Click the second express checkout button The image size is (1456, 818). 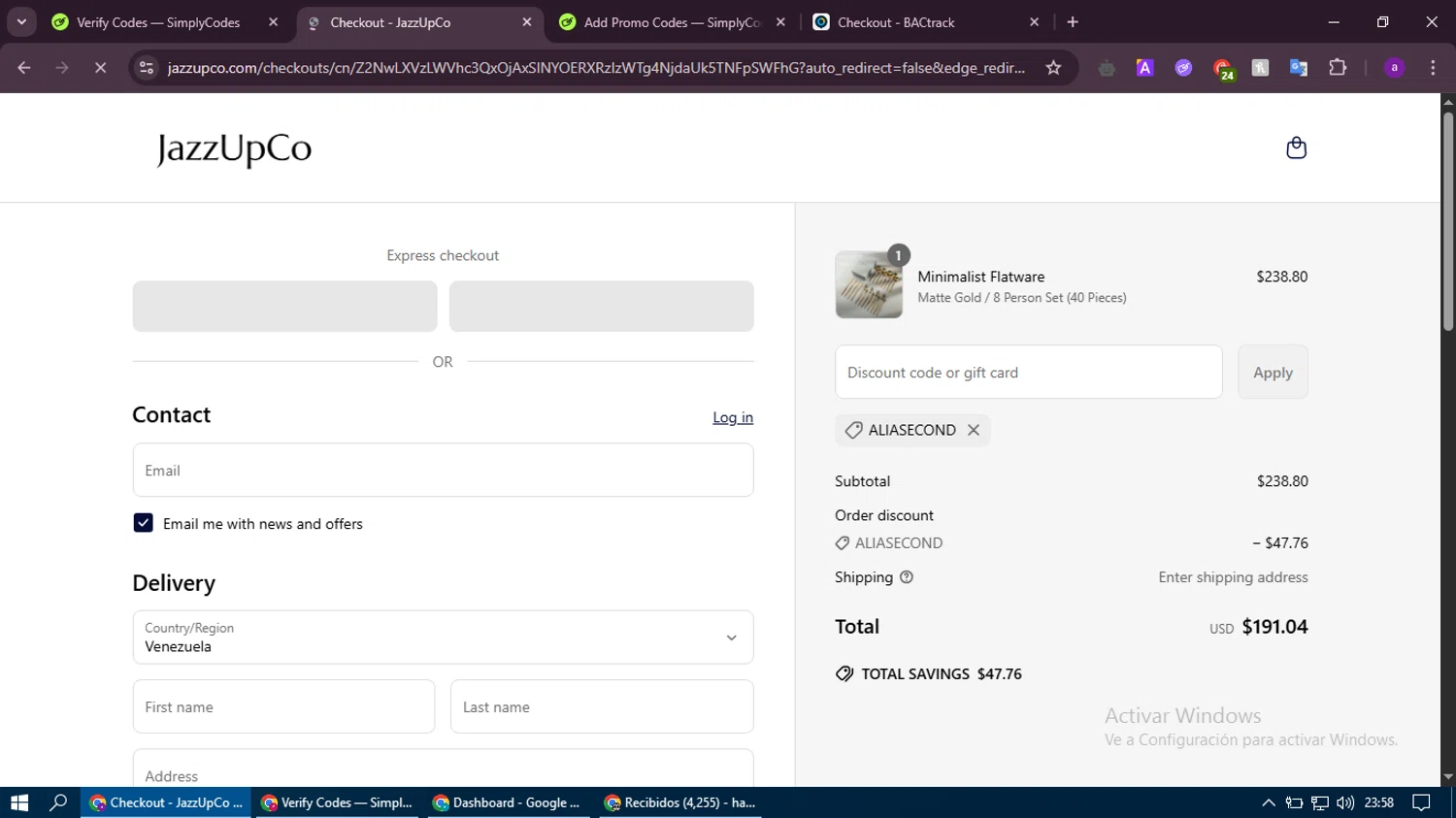click(602, 307)
